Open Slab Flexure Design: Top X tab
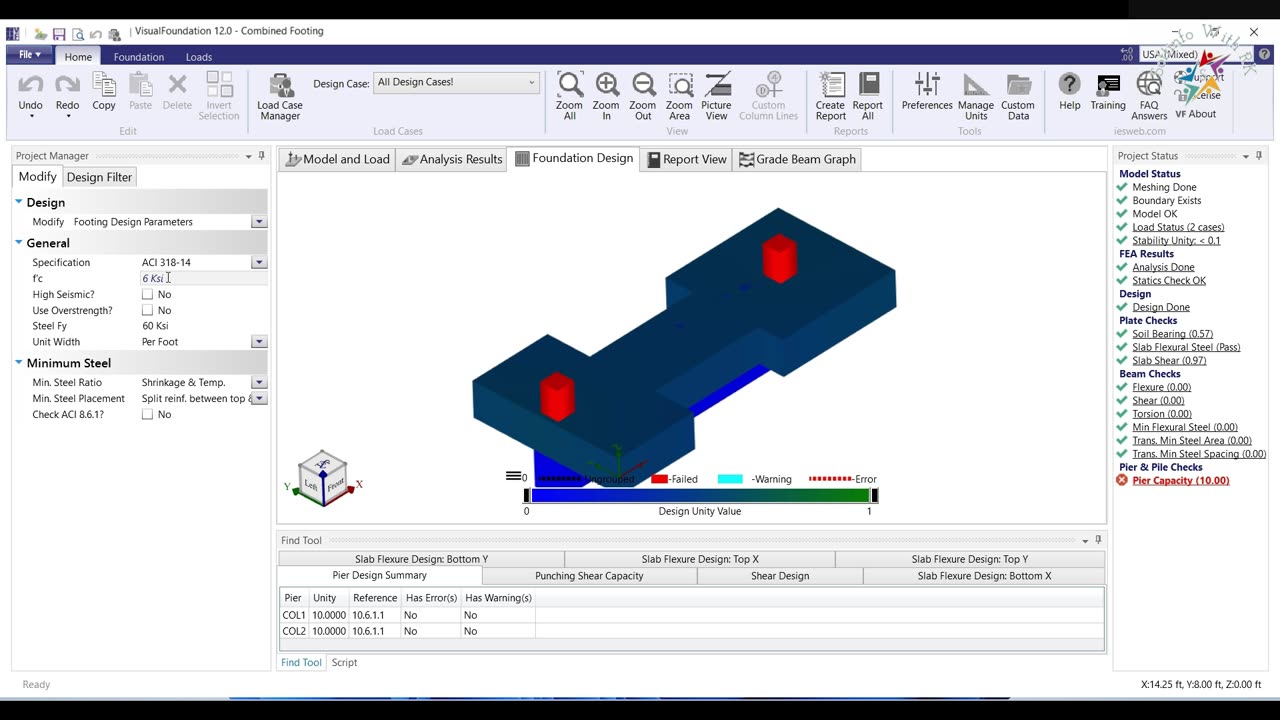Image resolution: width=1280 pixels, height=720 pixels. point(700,559)
